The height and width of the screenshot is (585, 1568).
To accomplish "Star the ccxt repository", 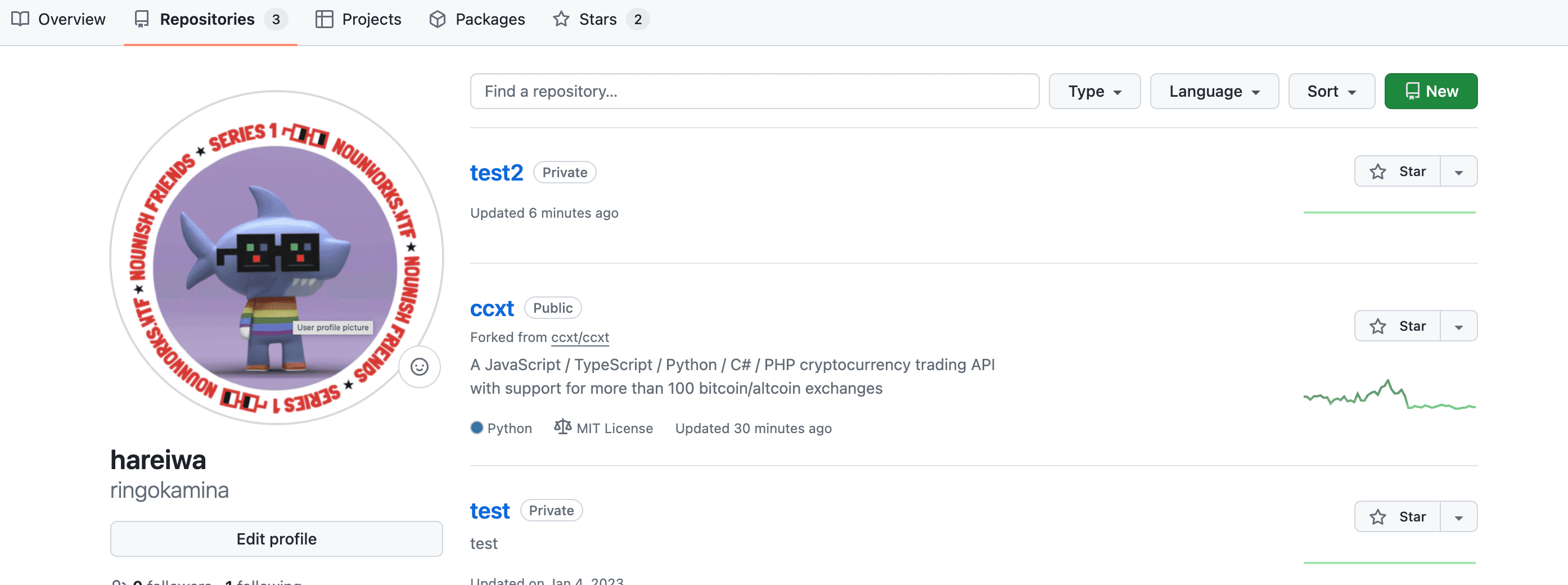I will pyautogui.click(x=1397, y=326).
